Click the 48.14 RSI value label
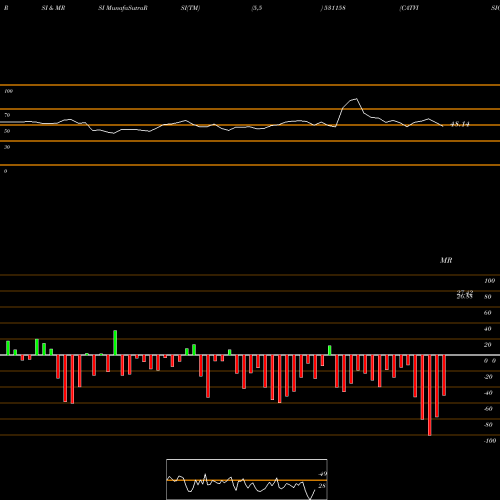500x500 pixels. (x=460, y=124)
